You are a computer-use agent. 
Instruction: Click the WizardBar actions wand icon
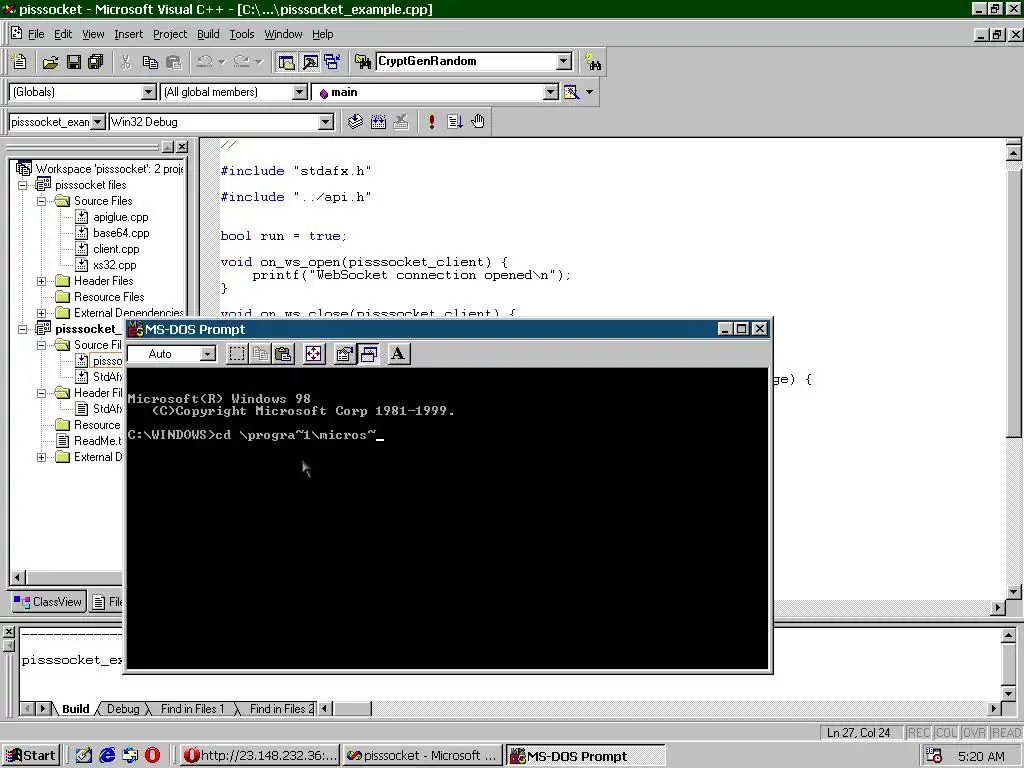coord(571,92)
